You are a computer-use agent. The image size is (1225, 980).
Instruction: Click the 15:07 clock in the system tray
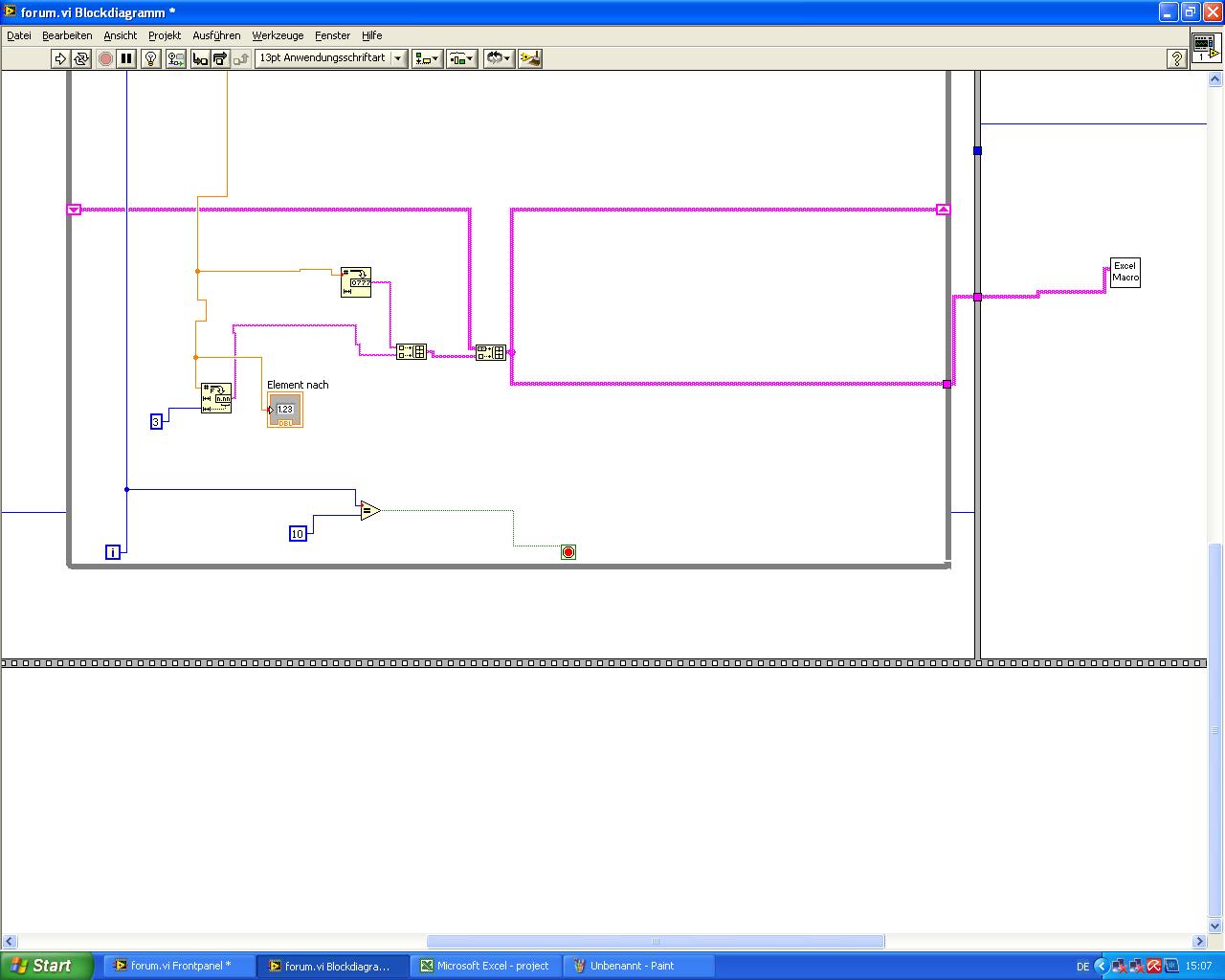click(1198, 967)
